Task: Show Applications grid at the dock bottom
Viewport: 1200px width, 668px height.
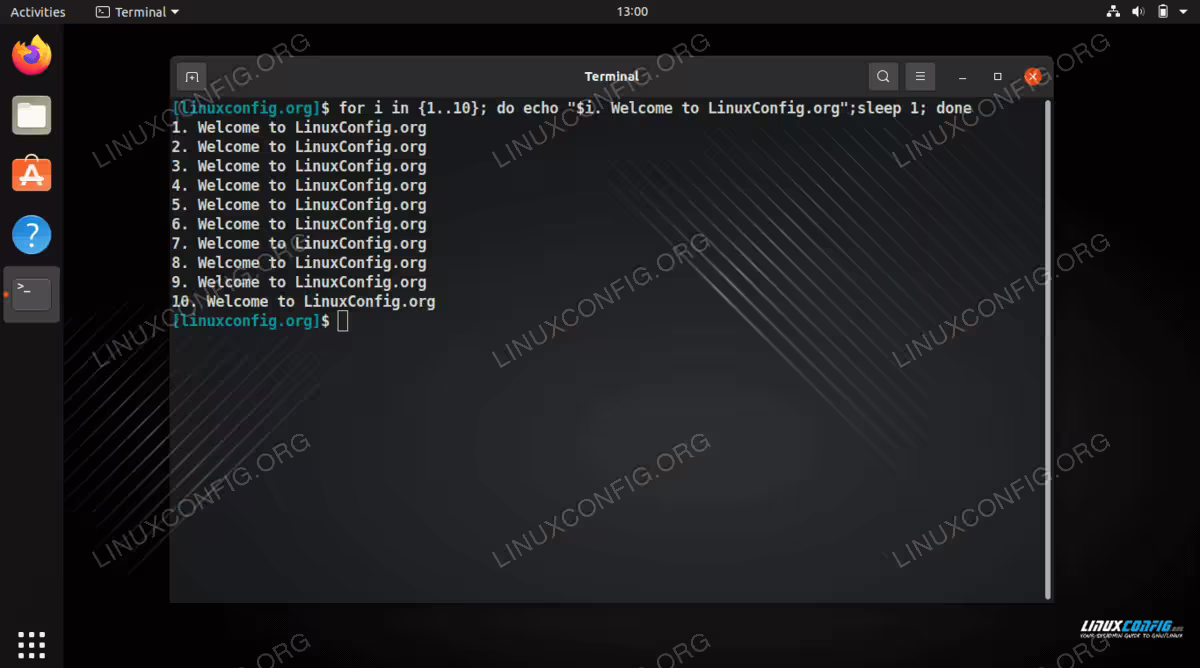Action: 32,645
